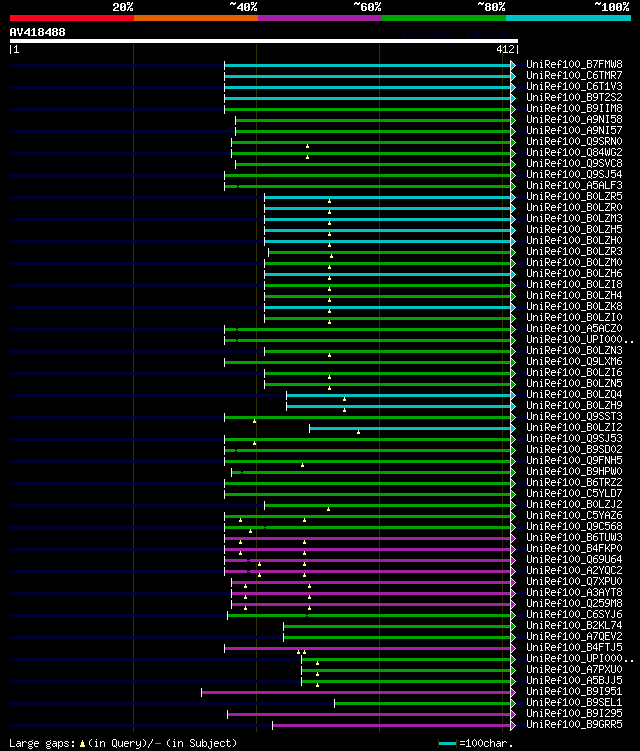Select the UniRef100_B0LZR3 label
The height and width of the screenshot is (751, 640).
click(574, 251)
